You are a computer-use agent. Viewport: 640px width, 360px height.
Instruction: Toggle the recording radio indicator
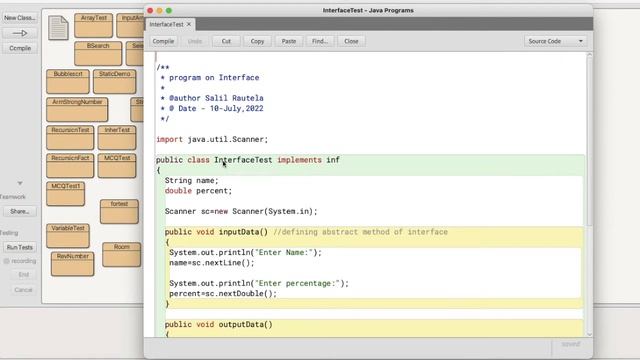tap(6, 261)
